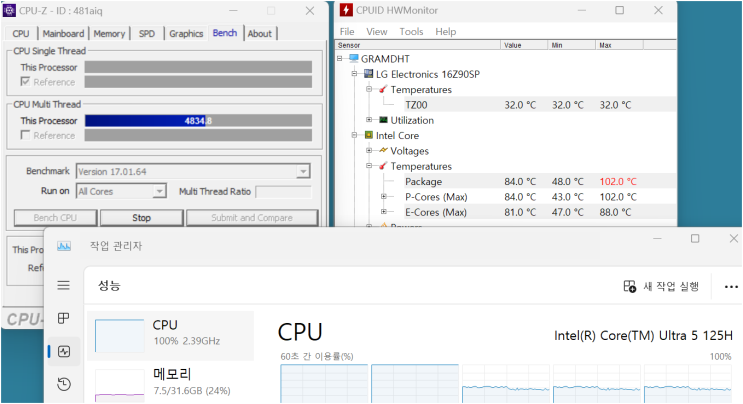Switch to the About tab
This screenshot has height=404, width=743.
(x=260, y=34)
